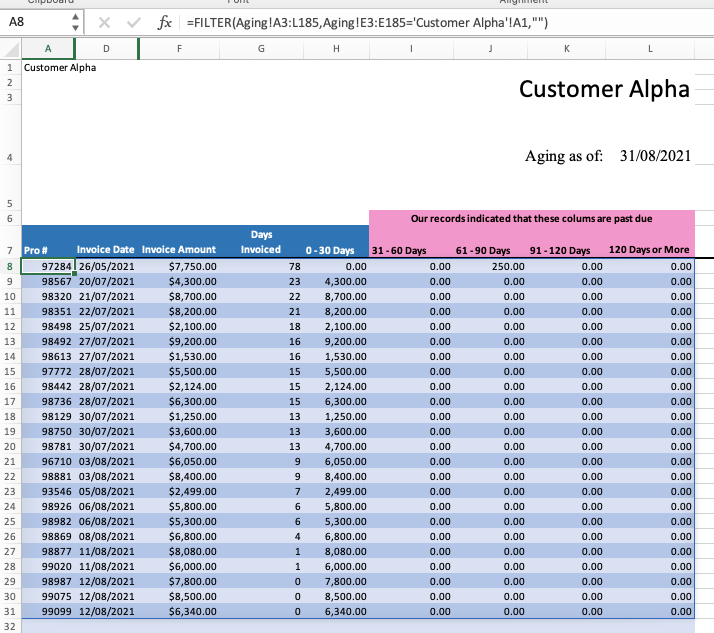Select Pro # 98613 cell

pos(48,357)
